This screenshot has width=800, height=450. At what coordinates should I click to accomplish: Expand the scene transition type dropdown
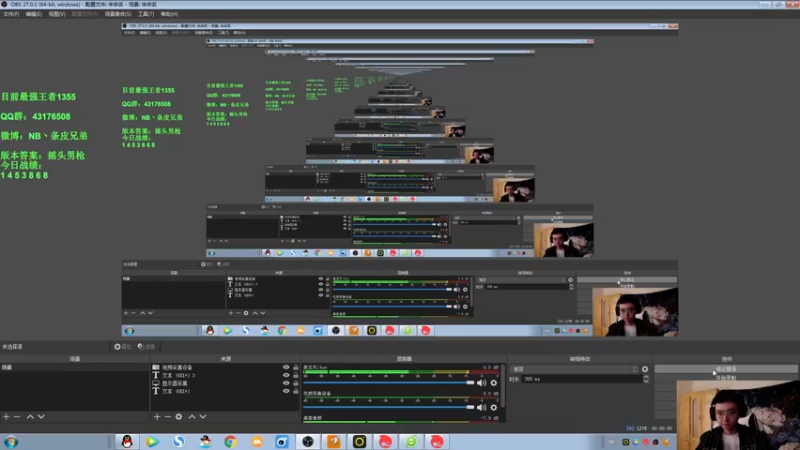(574, 369)
